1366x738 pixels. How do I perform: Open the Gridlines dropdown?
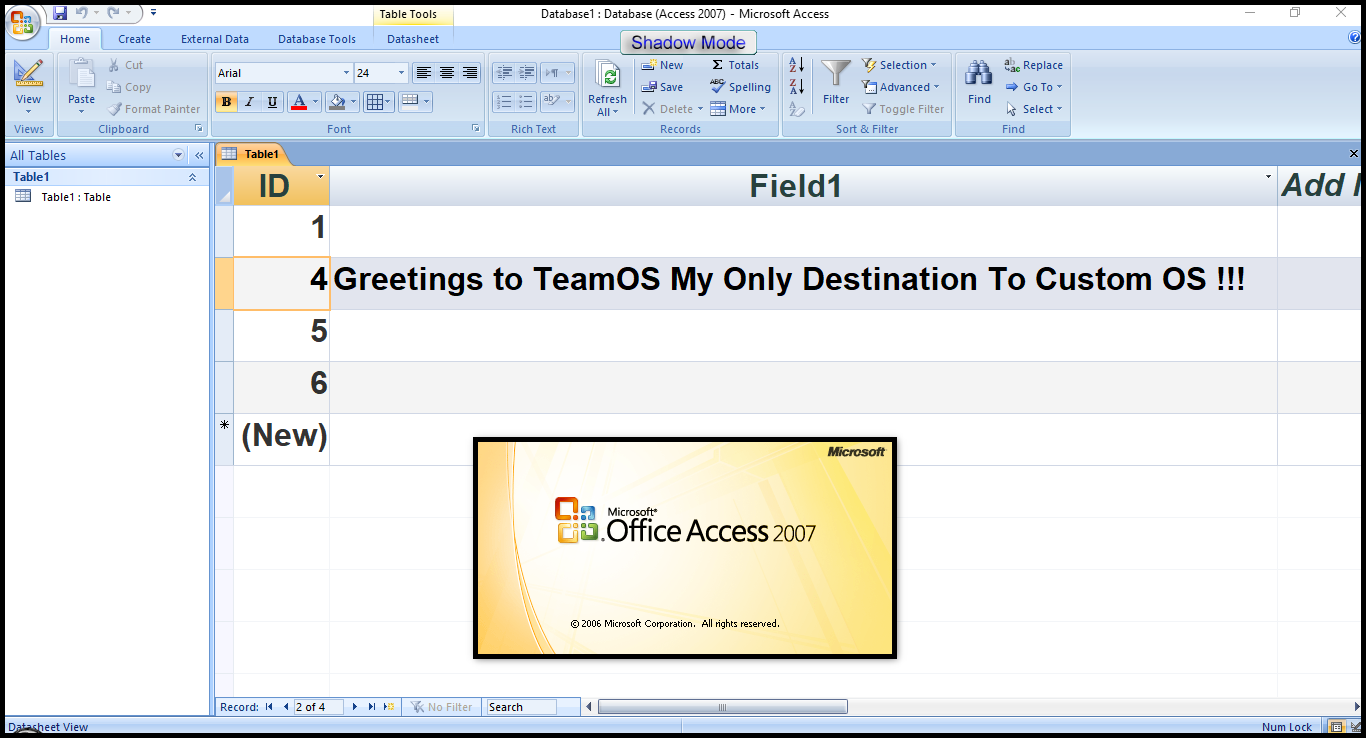coord(378,102)
